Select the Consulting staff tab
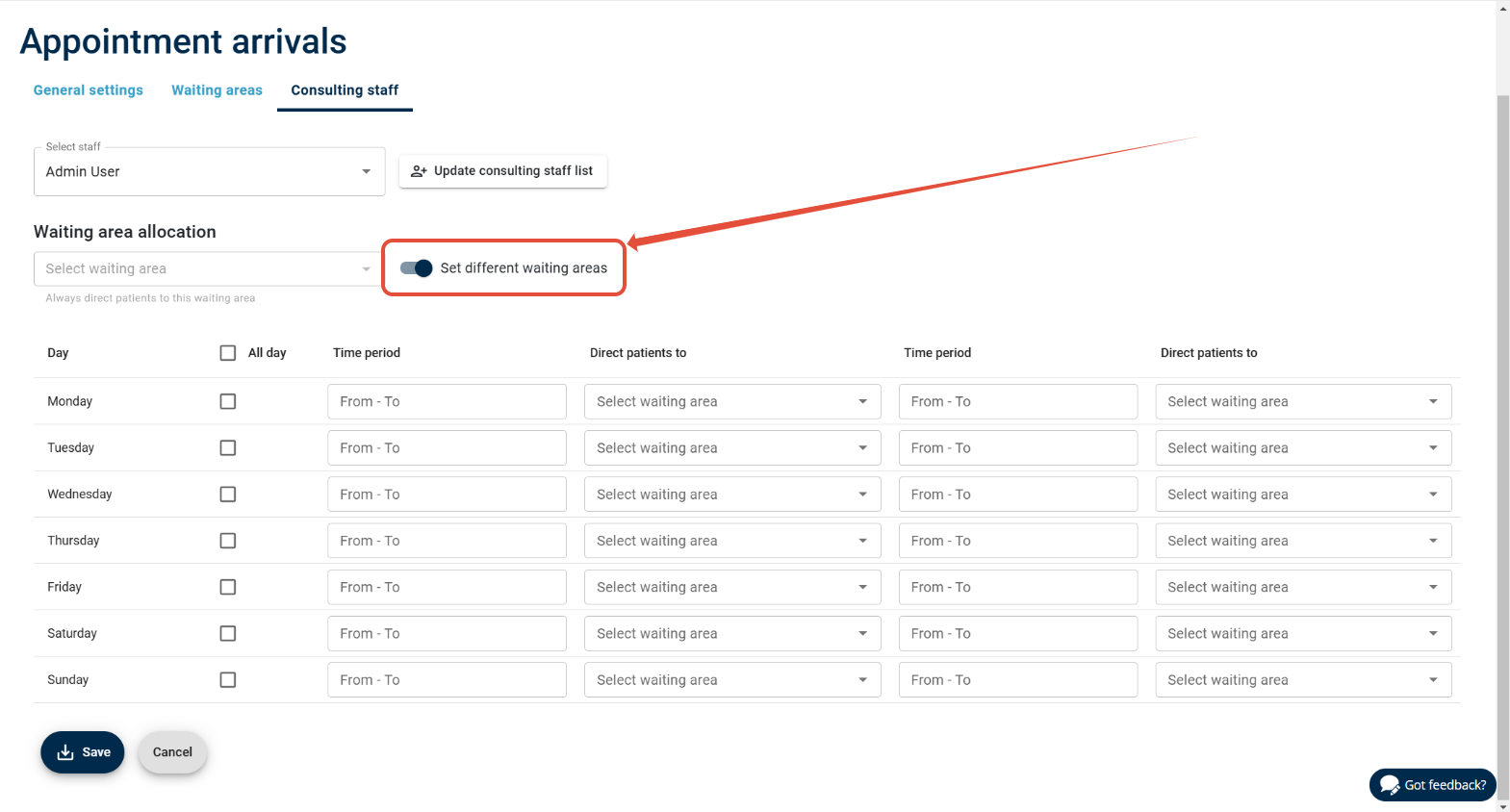The height and width of the screenshot is (812, 1510). coord(345,90)
